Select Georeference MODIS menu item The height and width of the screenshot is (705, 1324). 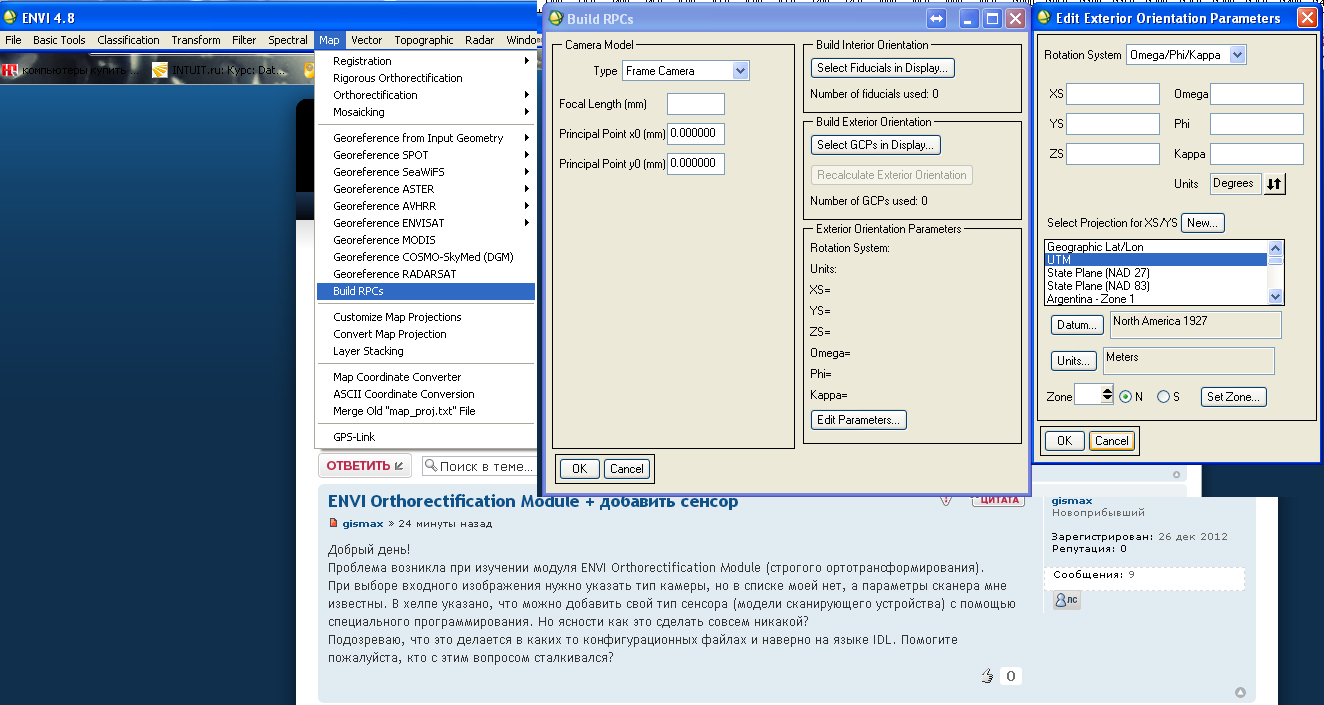tap(426, 240)
